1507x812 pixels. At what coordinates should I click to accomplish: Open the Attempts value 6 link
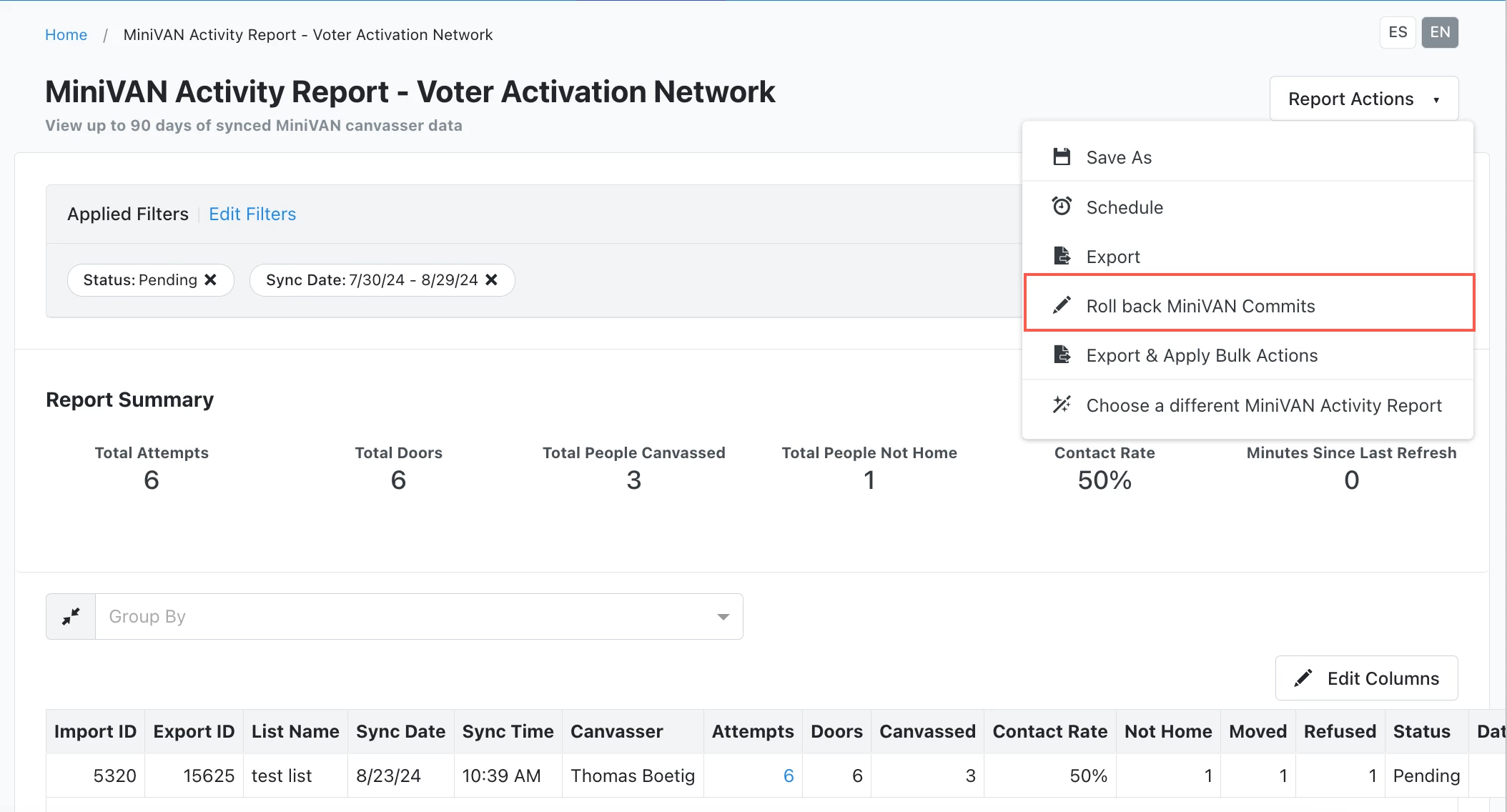click(788, 776)
